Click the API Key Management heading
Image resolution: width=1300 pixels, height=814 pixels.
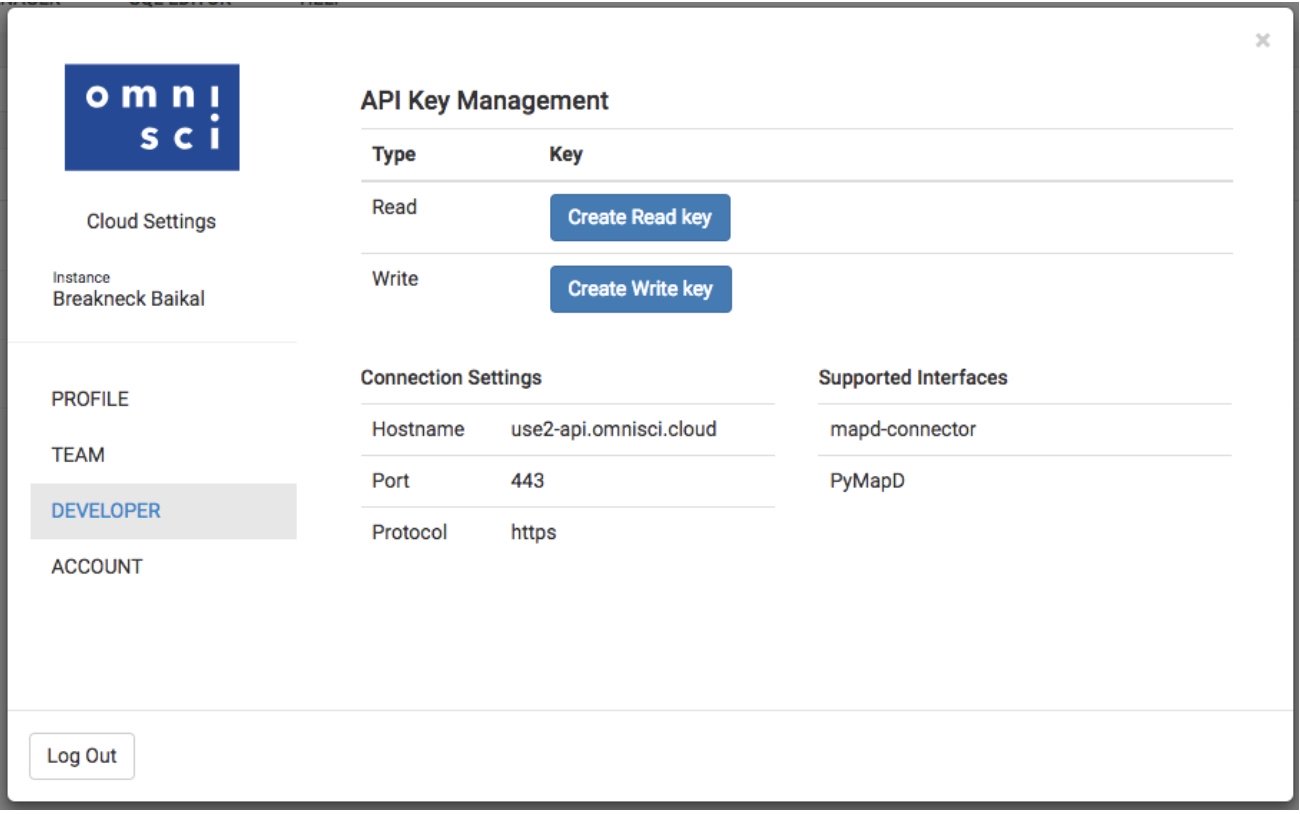coord(485,101)
